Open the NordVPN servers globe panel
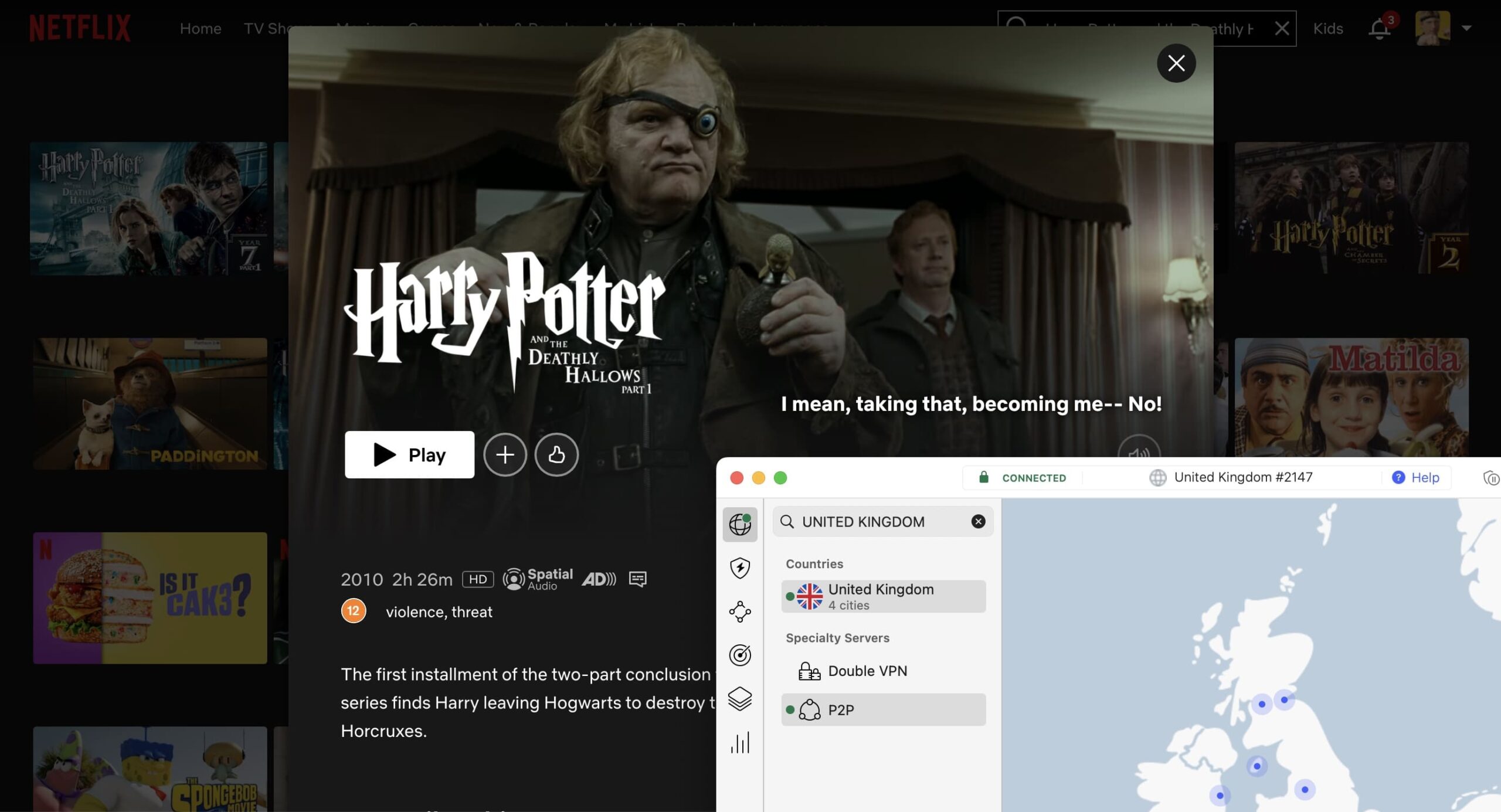This screenshot has height=812, width=1501. [x=741, y=524]
